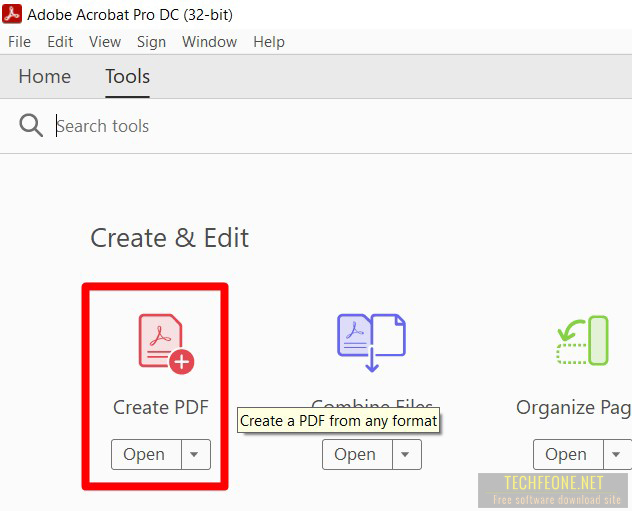Click the Organize Pages label
Image resolution: width=632 pixels, height=511 pixels.
(574, 408)
